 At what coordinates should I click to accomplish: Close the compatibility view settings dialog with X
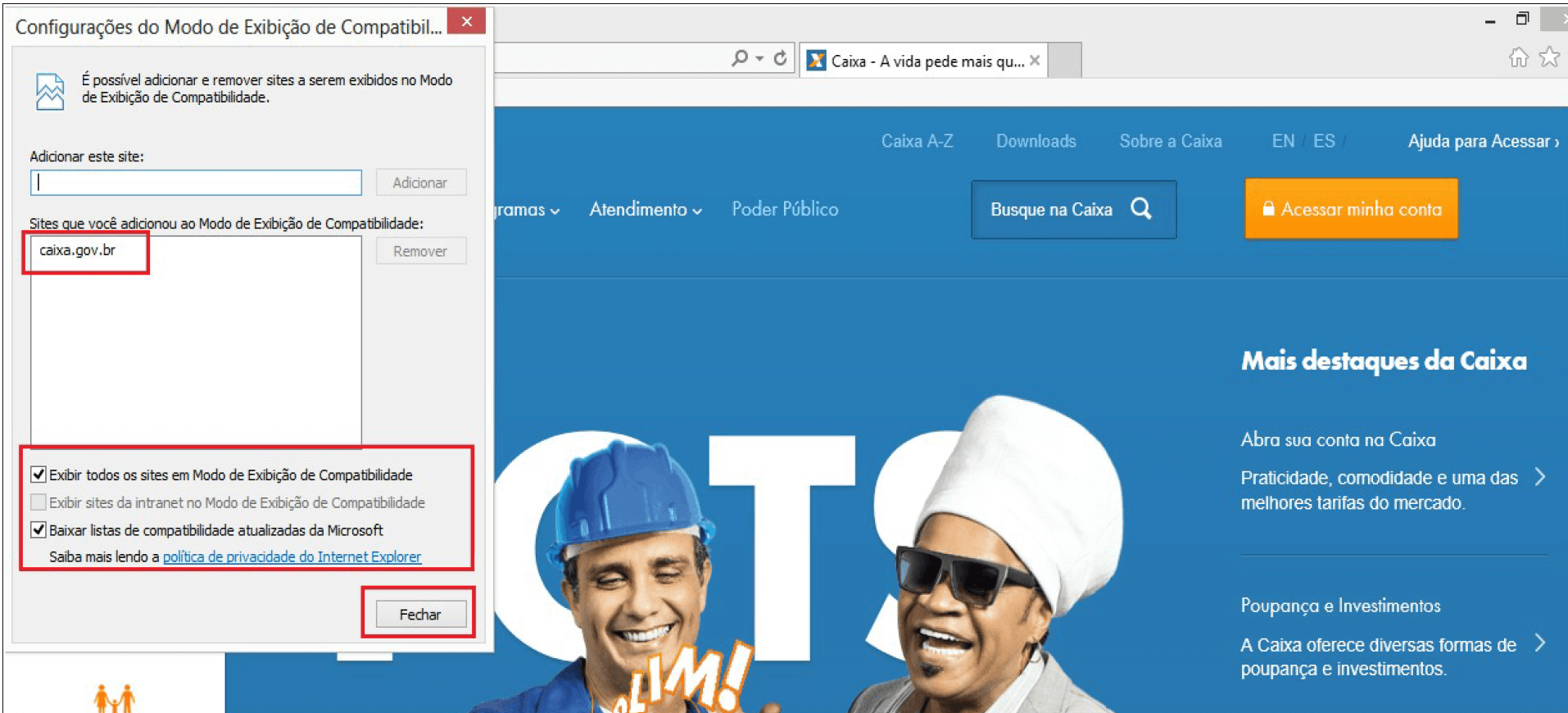coord(466,21)
